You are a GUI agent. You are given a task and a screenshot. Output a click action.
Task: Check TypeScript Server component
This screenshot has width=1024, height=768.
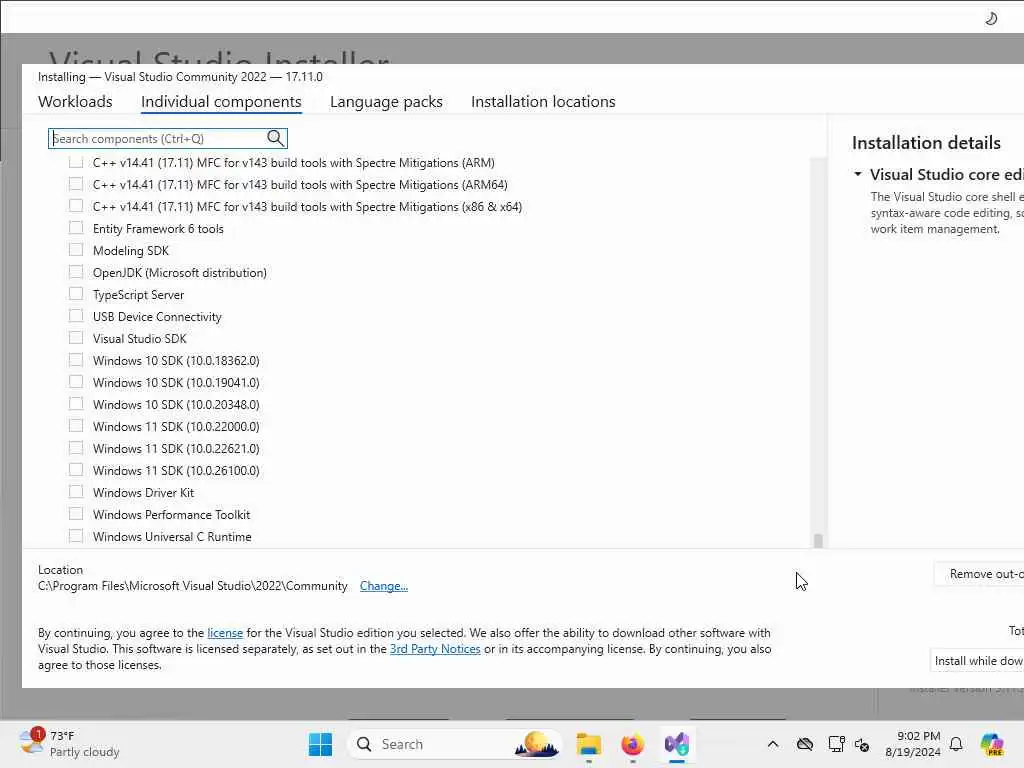click(76, 294)
